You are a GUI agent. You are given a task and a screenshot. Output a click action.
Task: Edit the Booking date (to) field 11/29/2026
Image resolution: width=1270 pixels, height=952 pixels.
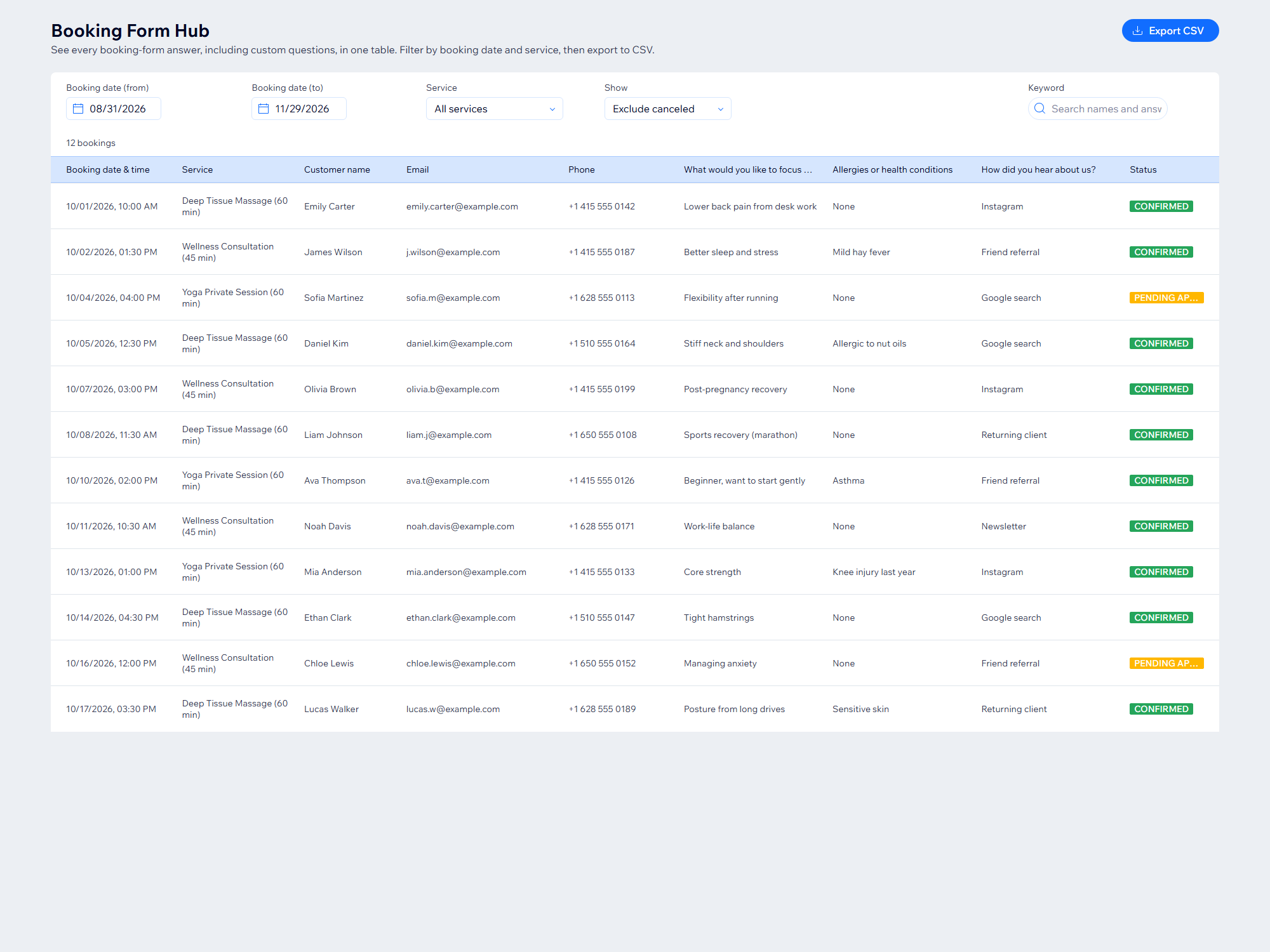(299, 109)
